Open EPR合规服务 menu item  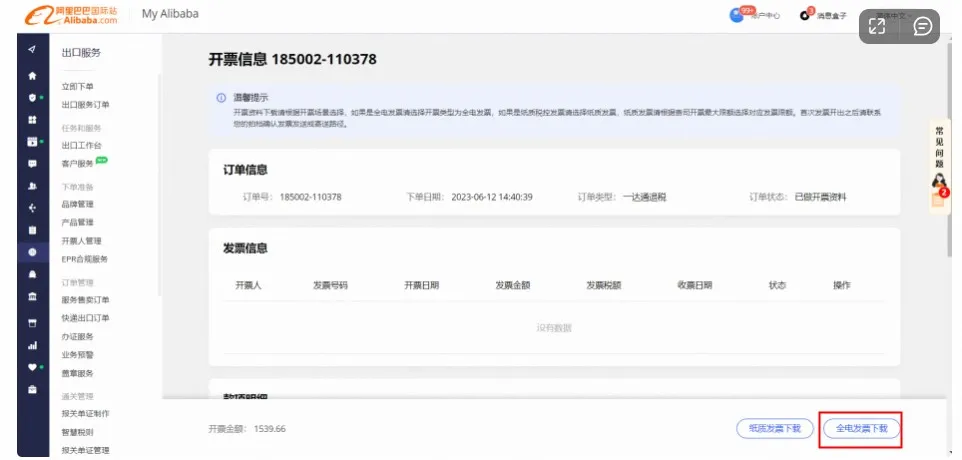pyautogui.click(x=85, y=259)
